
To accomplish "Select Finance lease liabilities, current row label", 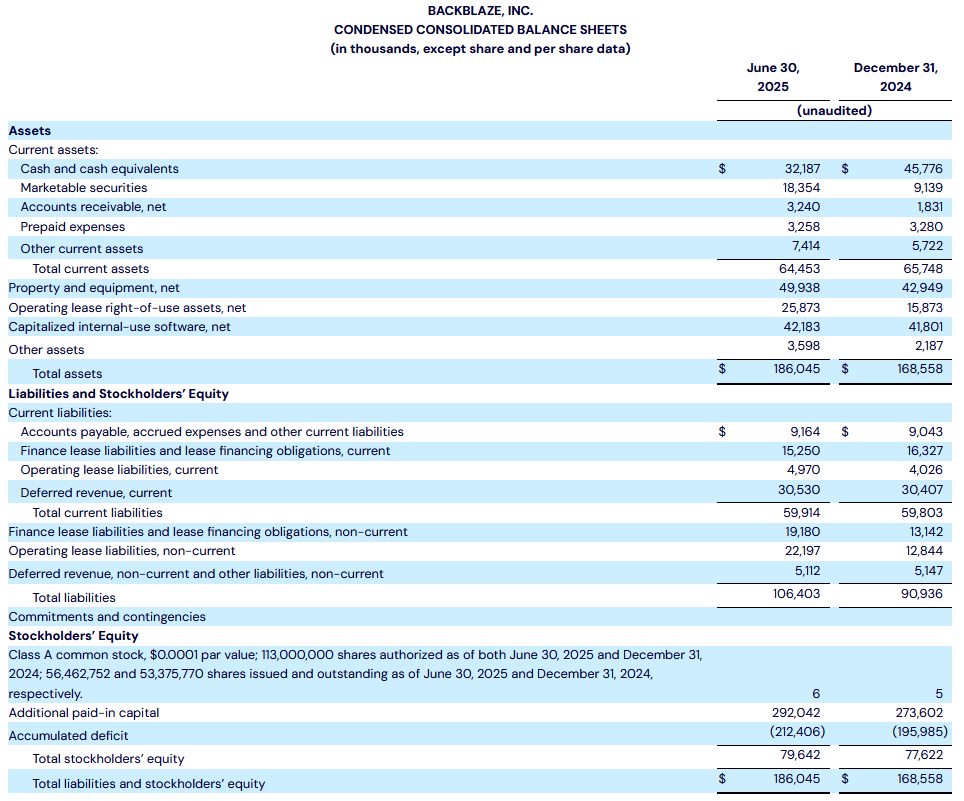I will [x=205, y=451].
